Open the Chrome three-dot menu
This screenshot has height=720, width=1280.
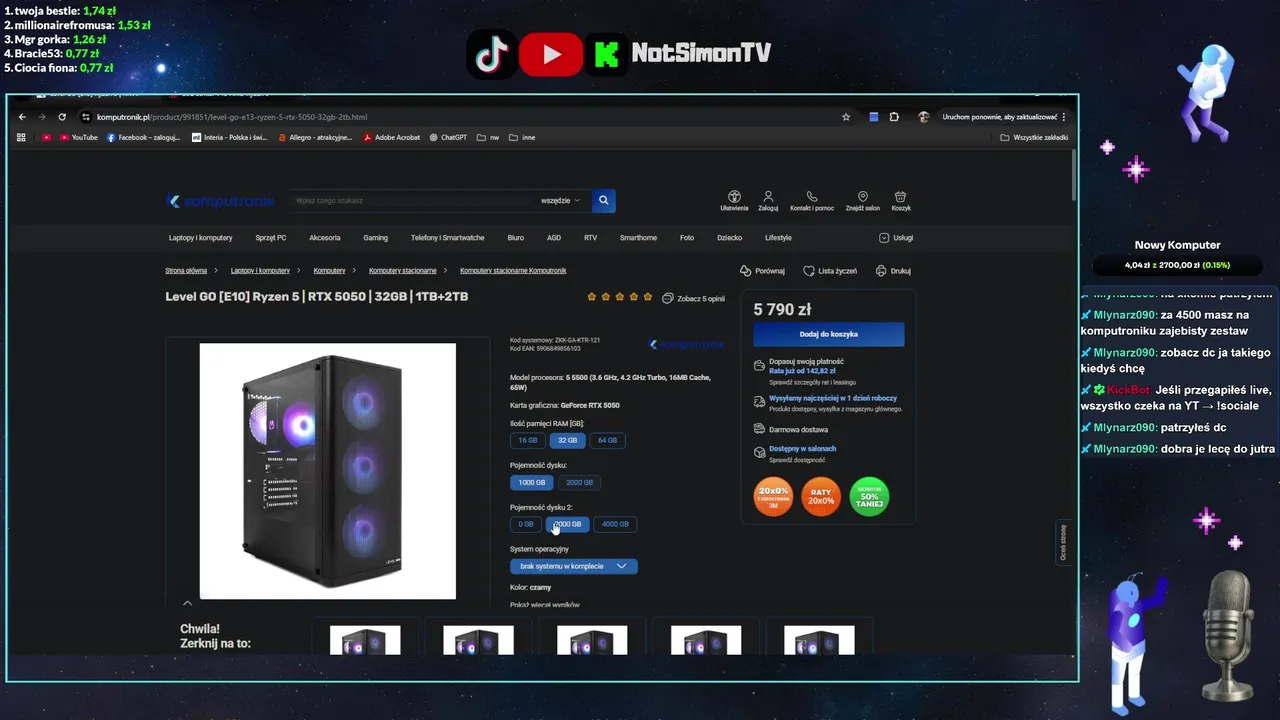tap(1064, 117)
